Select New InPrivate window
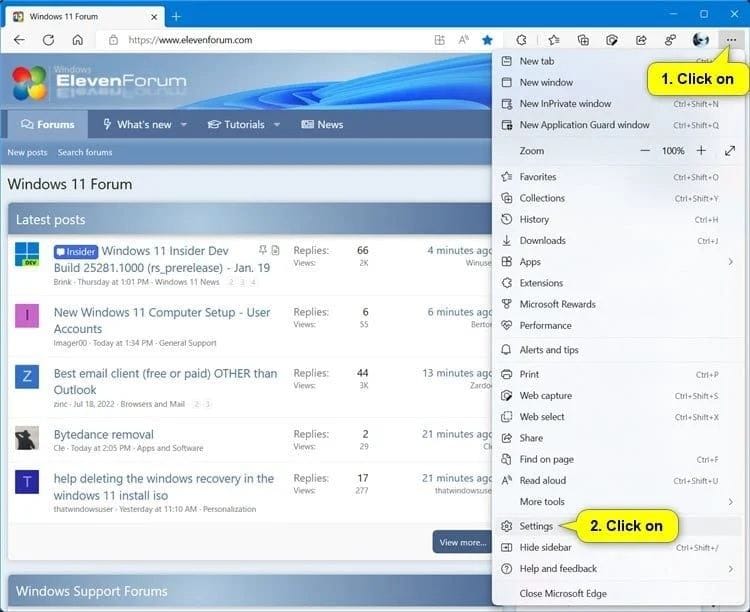 coord(618,103)
